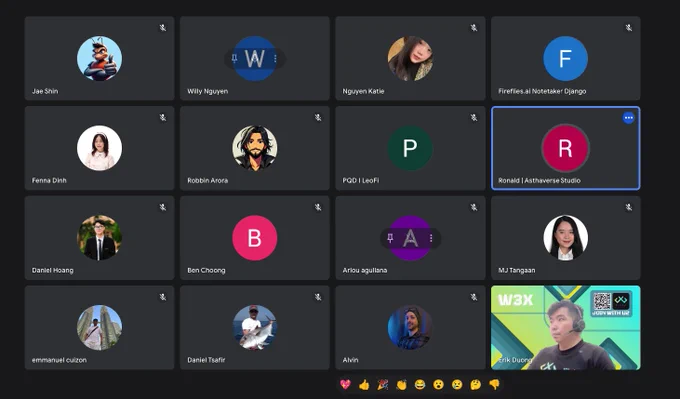Pin Arlou agullana's tile with the pin icon
Image resolution: width=680 pixels, height=399 pixels.
(390, 238)
